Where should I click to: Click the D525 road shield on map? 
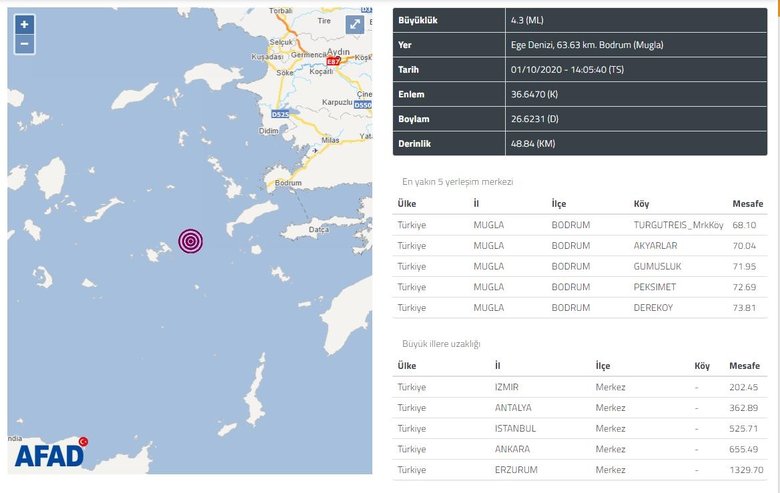(x=280, y=114)
